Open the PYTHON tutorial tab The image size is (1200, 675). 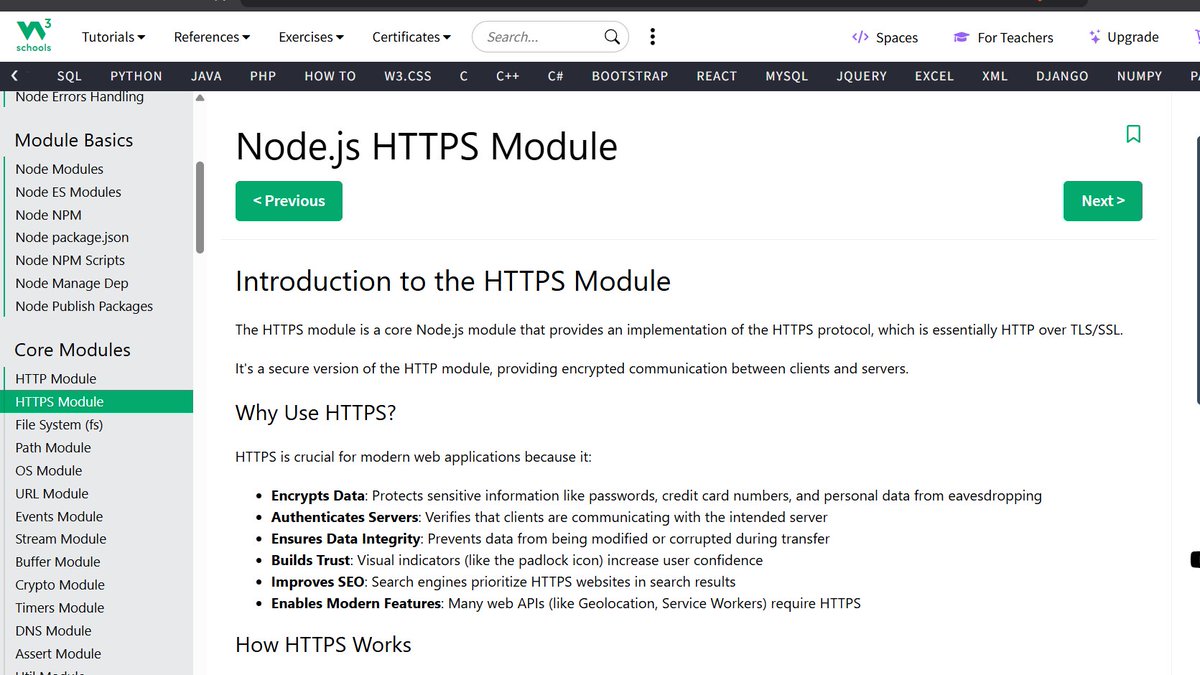pos(136,76)
